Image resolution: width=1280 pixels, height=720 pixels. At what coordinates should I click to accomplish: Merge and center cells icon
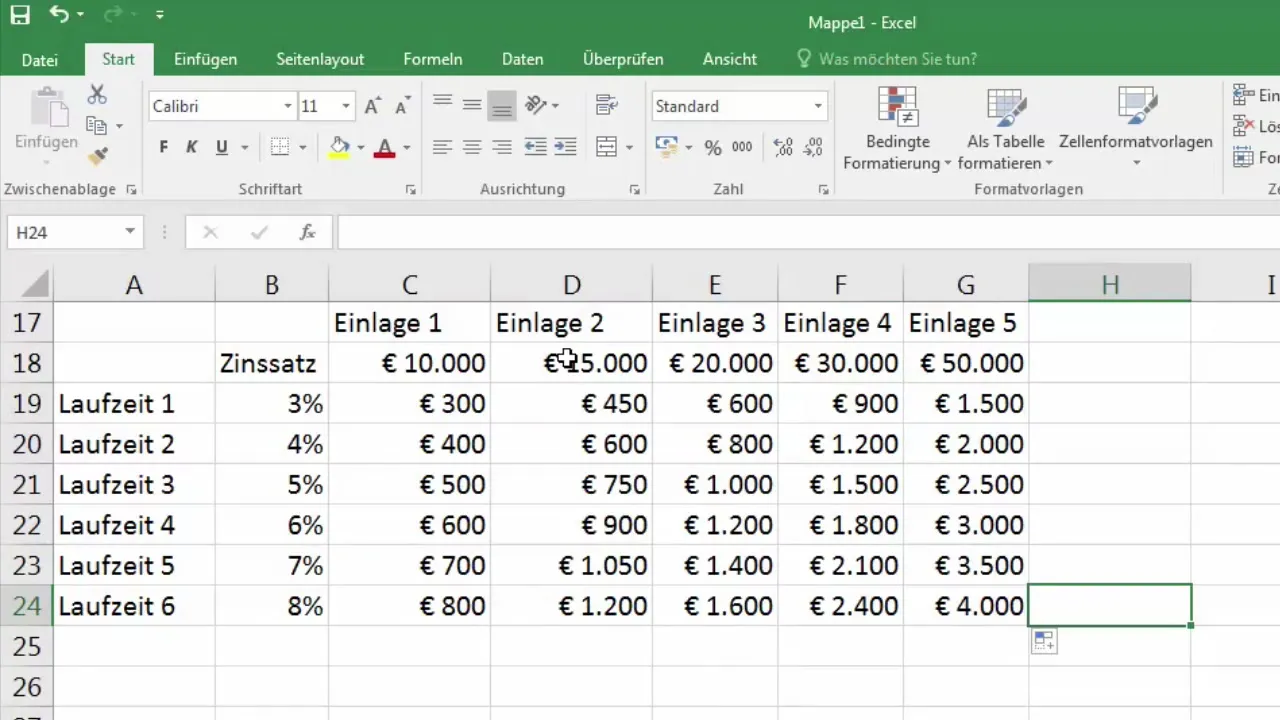[606, 148]
